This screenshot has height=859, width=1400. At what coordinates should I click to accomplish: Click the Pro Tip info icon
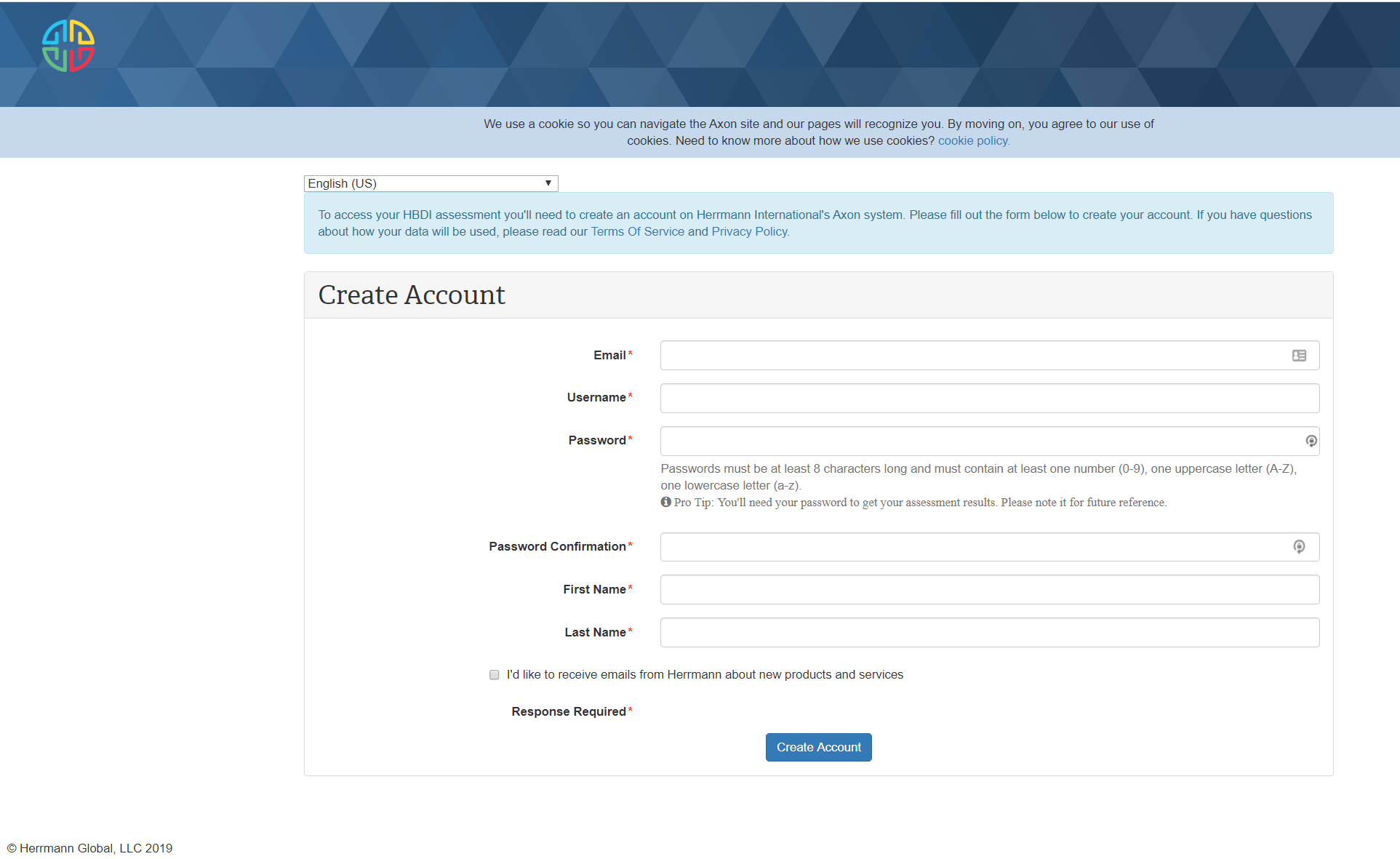coord(665,502)
